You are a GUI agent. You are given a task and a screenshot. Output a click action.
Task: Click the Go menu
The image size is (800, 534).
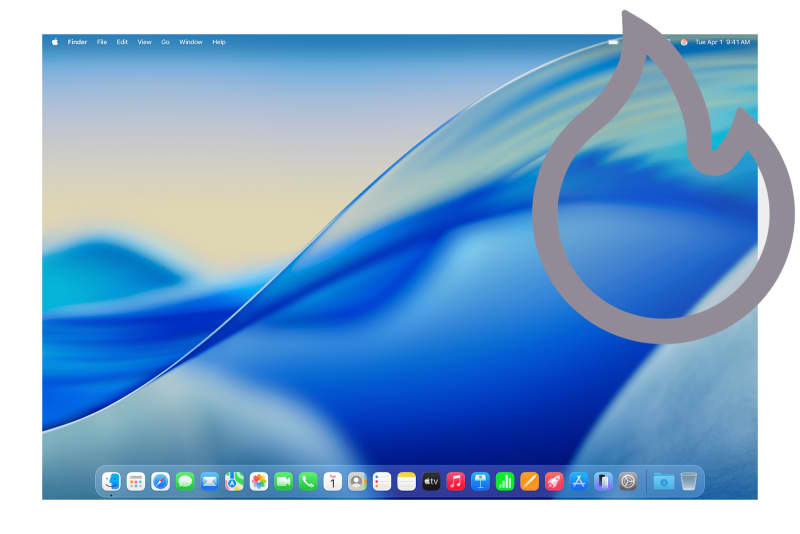[165, 42]
